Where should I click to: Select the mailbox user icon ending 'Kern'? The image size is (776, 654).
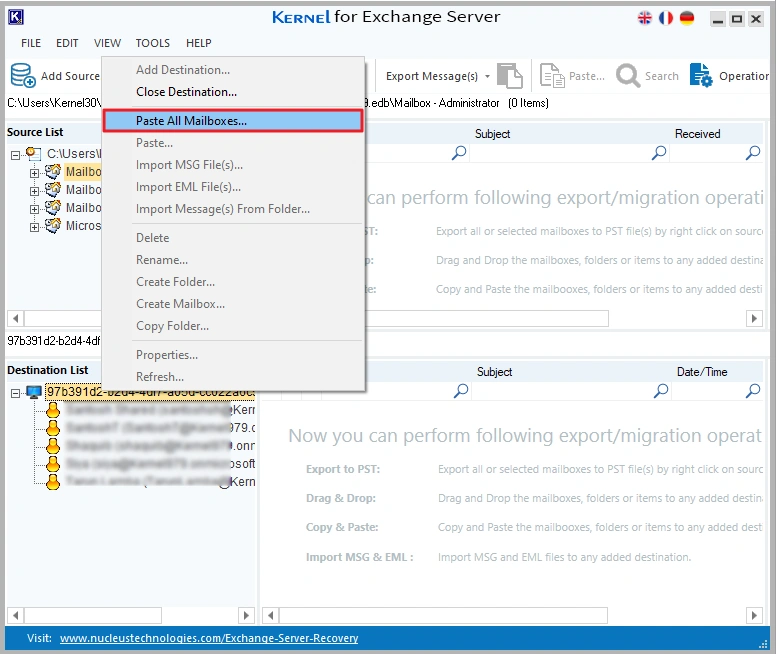point(53,481)
